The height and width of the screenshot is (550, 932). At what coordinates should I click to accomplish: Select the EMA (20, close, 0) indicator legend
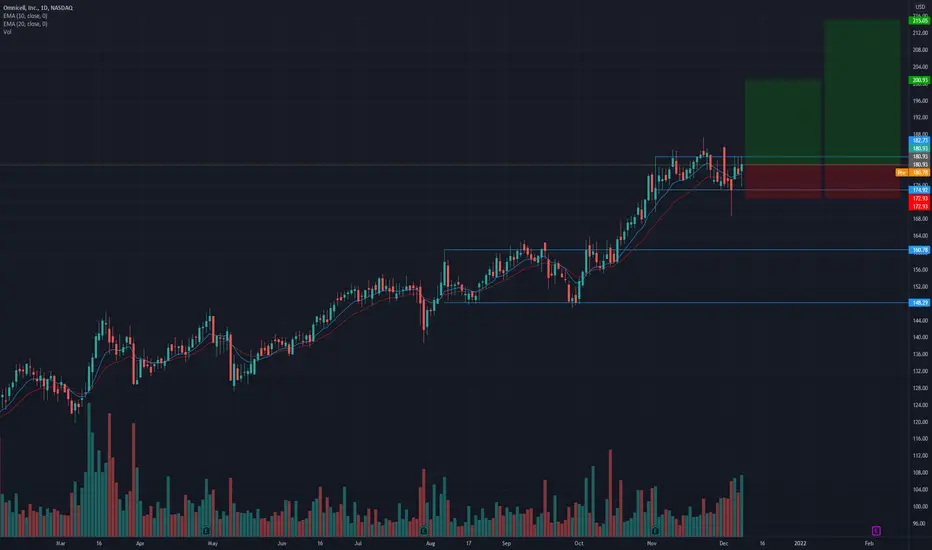(x=26, y=24)
